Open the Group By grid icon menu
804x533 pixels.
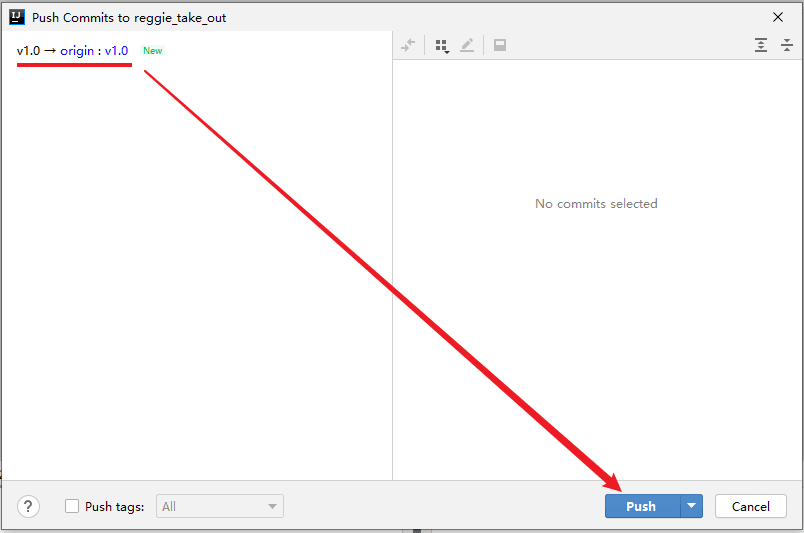(x=442, y=46)
